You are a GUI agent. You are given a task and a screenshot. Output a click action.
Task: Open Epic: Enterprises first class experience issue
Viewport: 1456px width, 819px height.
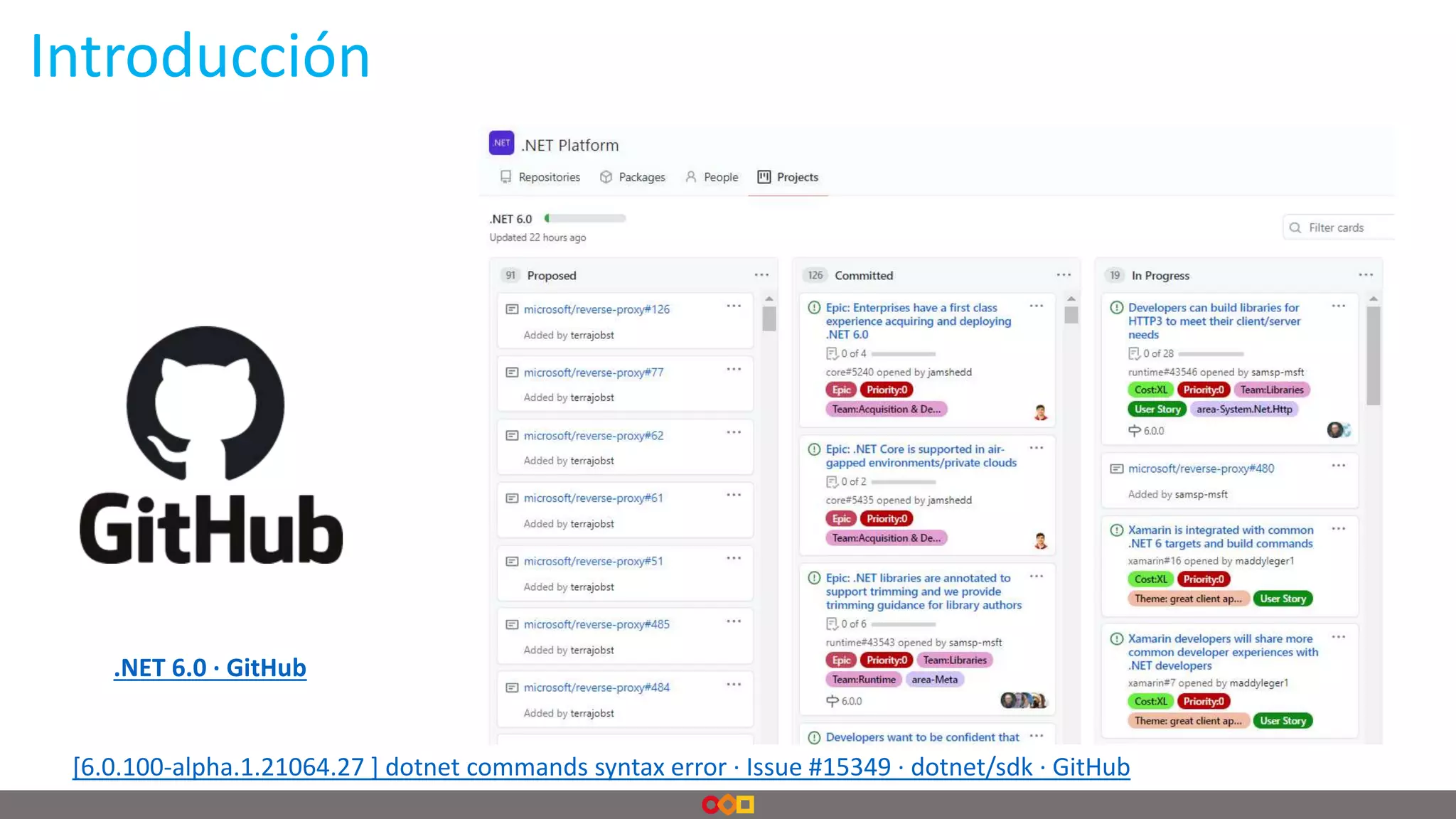[919, 321]
